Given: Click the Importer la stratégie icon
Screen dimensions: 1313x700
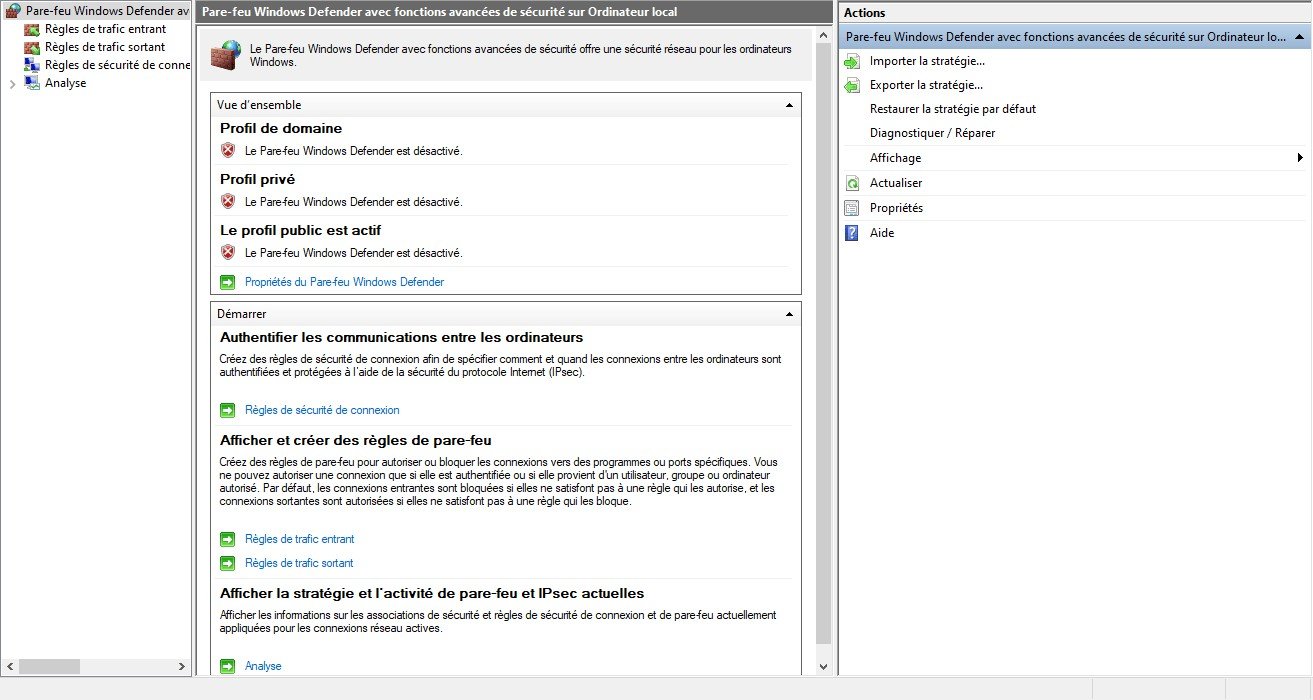Looking at the screenshot, I should pyautogui.click(x=852, y=61).
